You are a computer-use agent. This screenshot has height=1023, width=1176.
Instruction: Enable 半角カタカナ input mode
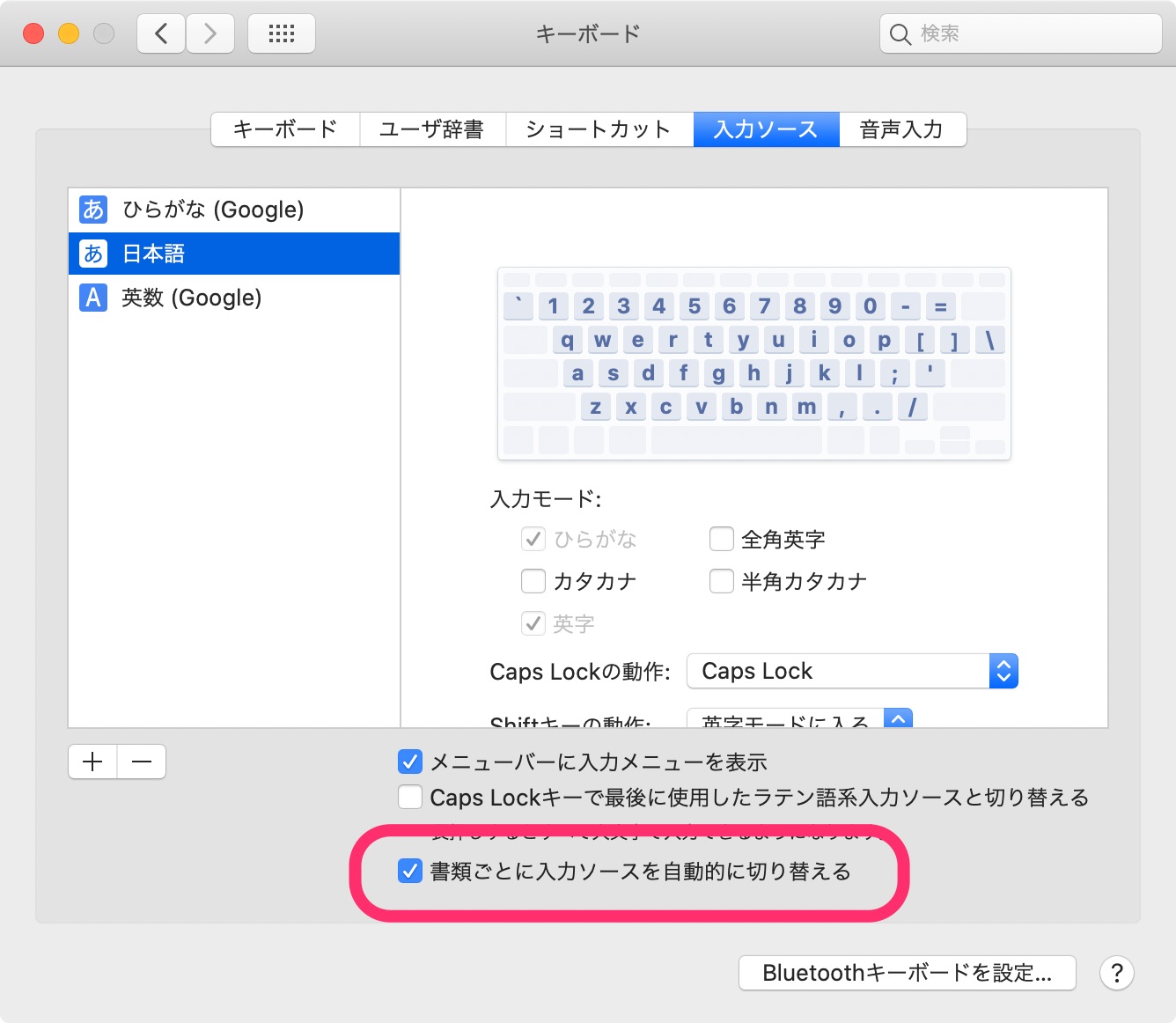(x=722, y=581)
